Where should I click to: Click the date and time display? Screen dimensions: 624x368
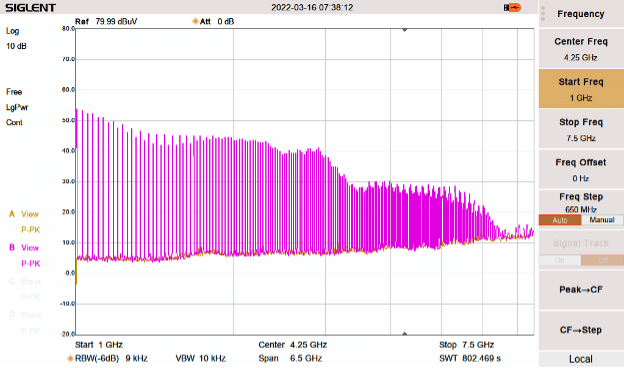point(312,8)
